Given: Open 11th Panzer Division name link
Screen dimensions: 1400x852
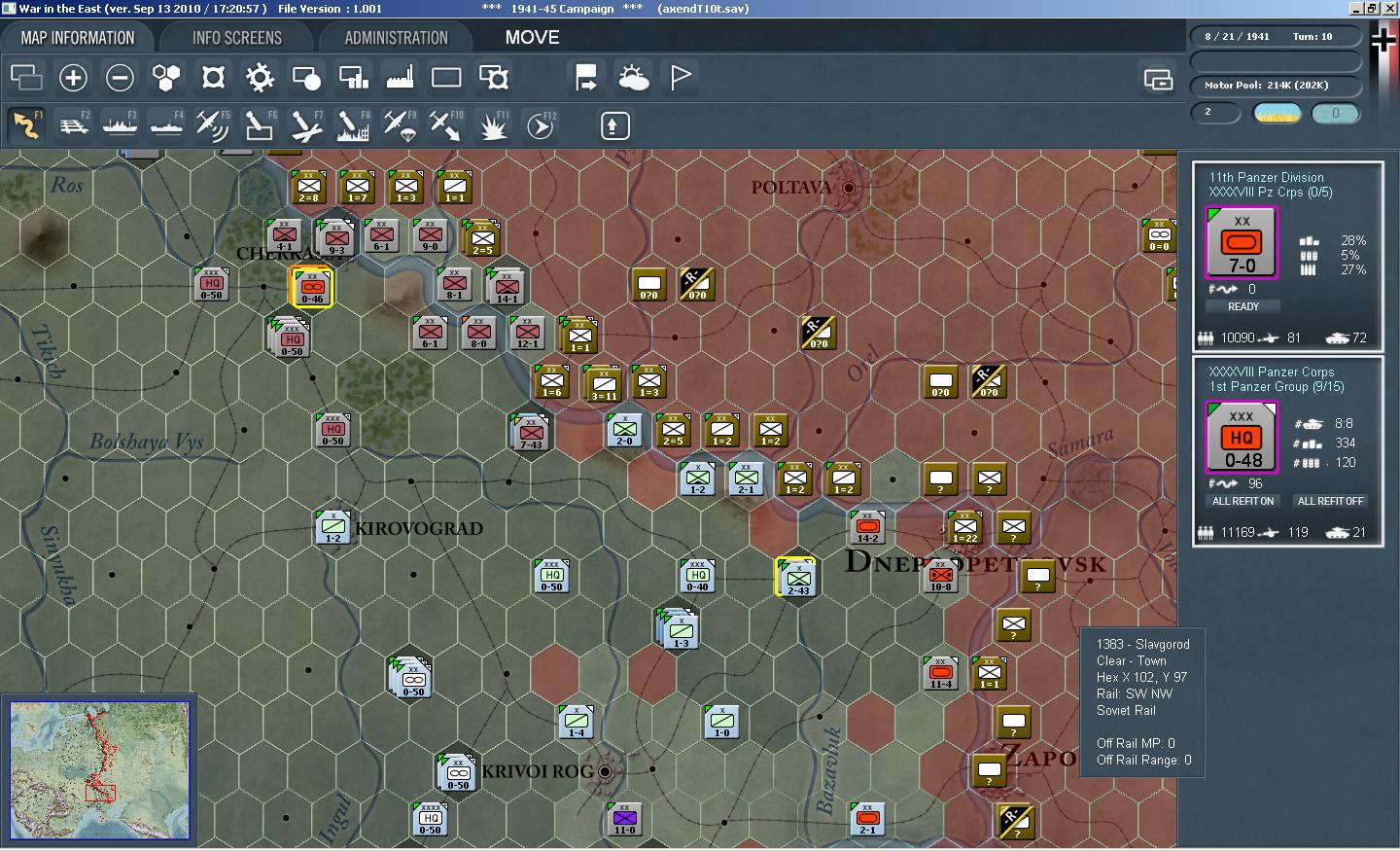Looking at the screenshot, I should point(1266,177).
